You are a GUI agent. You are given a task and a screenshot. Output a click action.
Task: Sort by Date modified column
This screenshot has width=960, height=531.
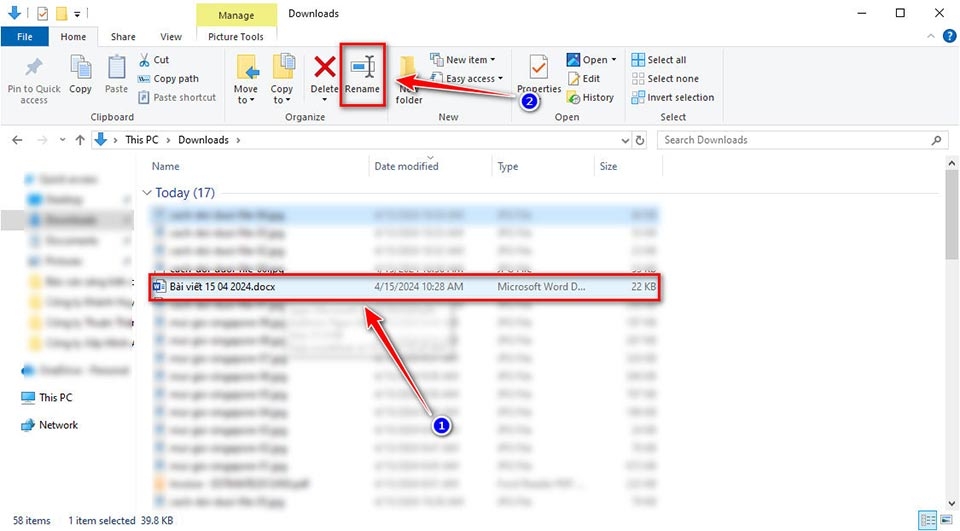(407, 166)
